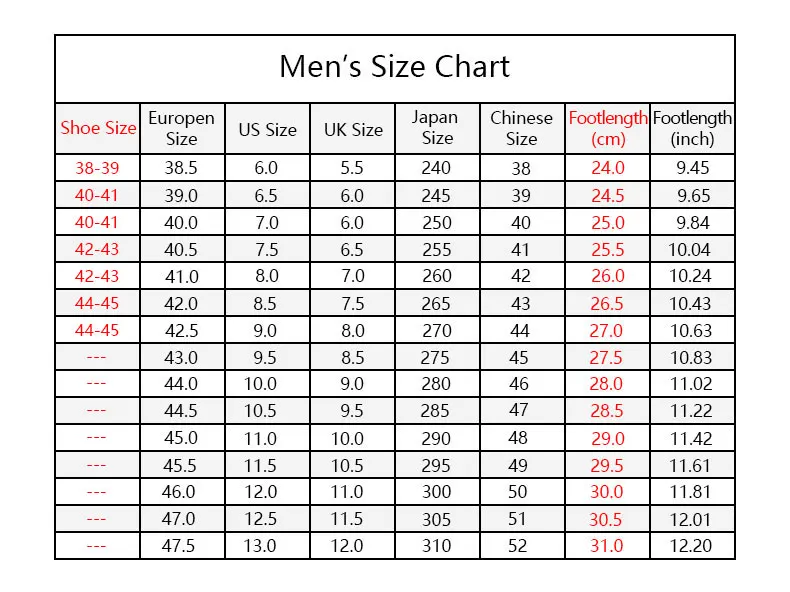Image resolution: width=790 pixels, height=592 pixels.
Task: Click the UK Size column header
Action: 353,129
